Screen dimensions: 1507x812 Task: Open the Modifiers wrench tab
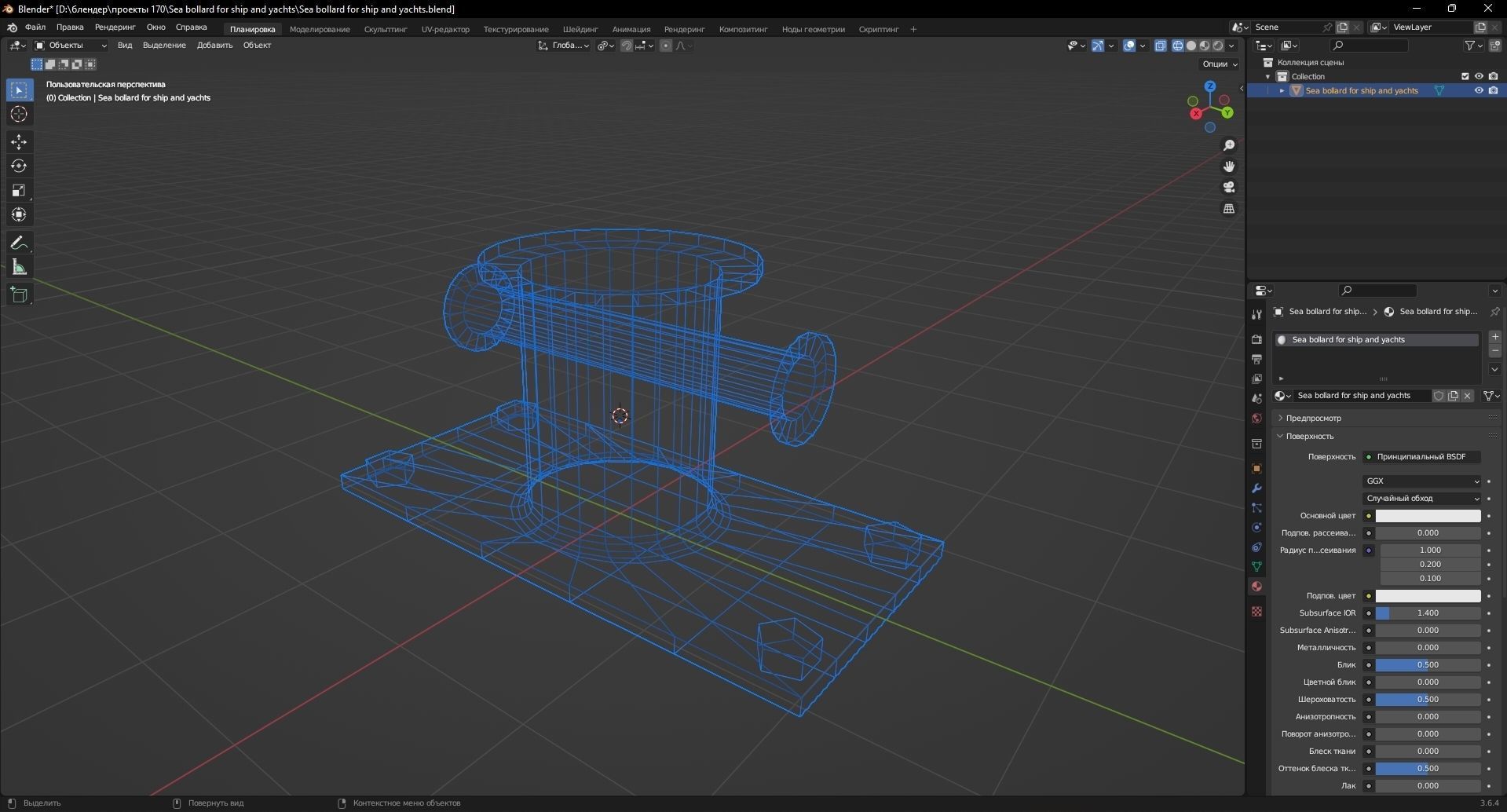1256,488
